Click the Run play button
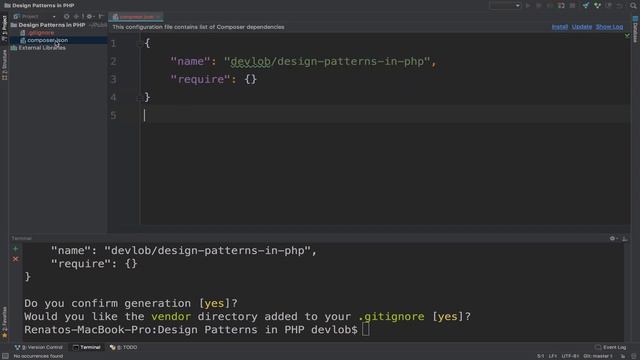 coord(528,5)
